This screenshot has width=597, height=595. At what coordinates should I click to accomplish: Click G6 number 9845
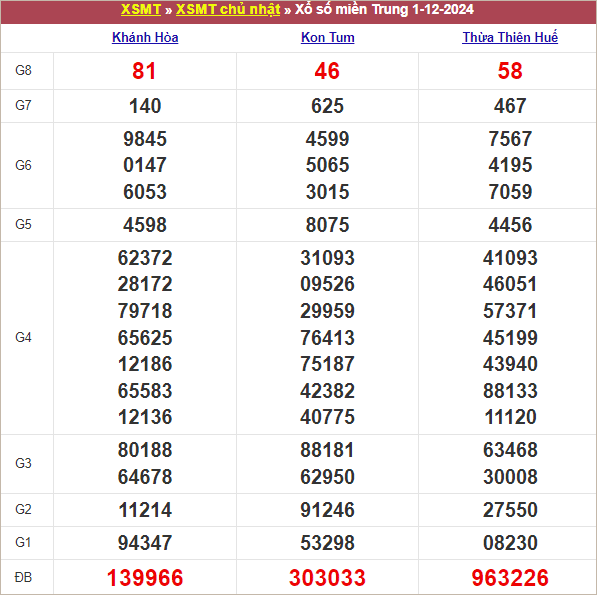[145, 139]
